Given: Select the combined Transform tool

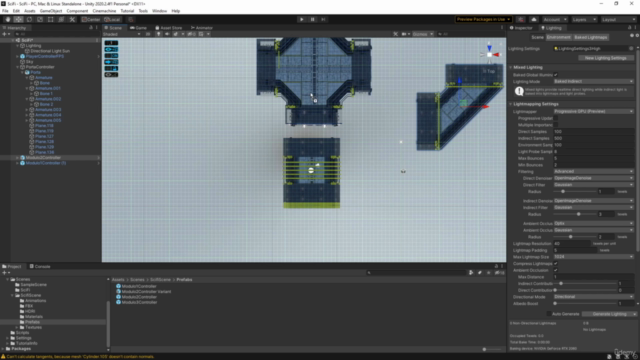Looking at the screenshot, I should tap(61, 19).
